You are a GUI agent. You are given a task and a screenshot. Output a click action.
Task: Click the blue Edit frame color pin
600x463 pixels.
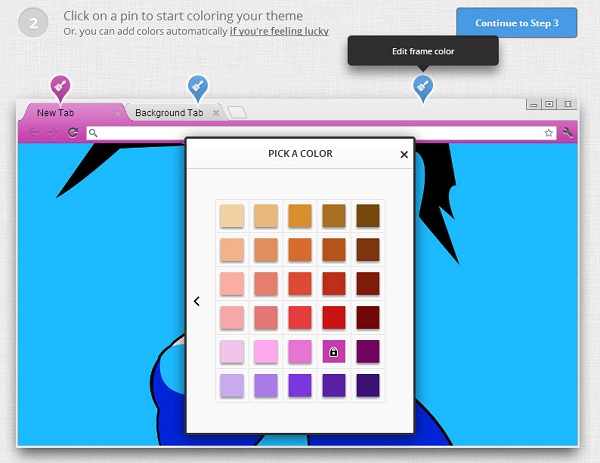coord(423,87)
